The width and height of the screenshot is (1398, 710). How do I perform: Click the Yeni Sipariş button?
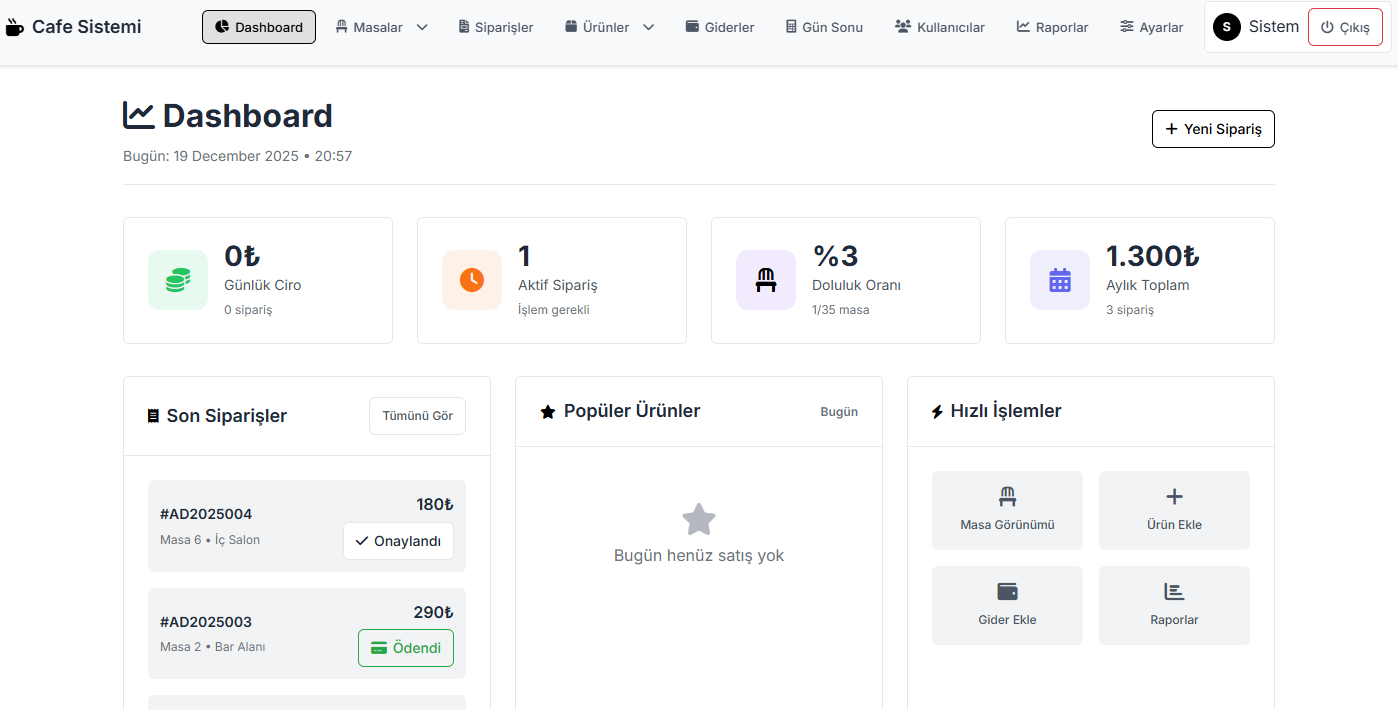click(1213, 129)
